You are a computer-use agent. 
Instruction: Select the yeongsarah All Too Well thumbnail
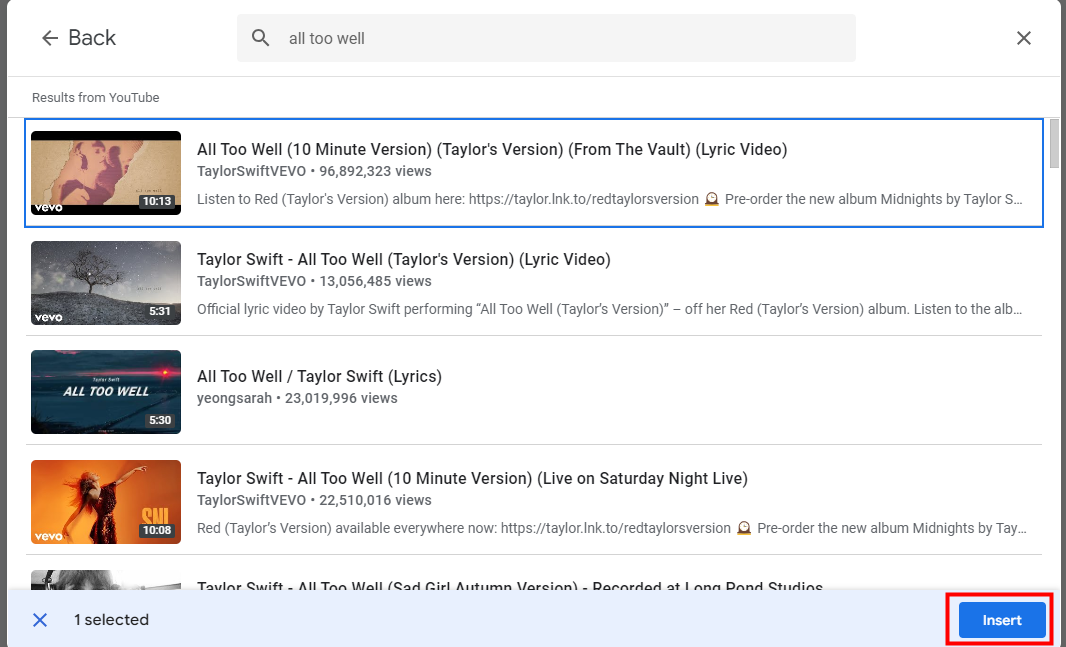pyautogui.click(x=106, y=392)
